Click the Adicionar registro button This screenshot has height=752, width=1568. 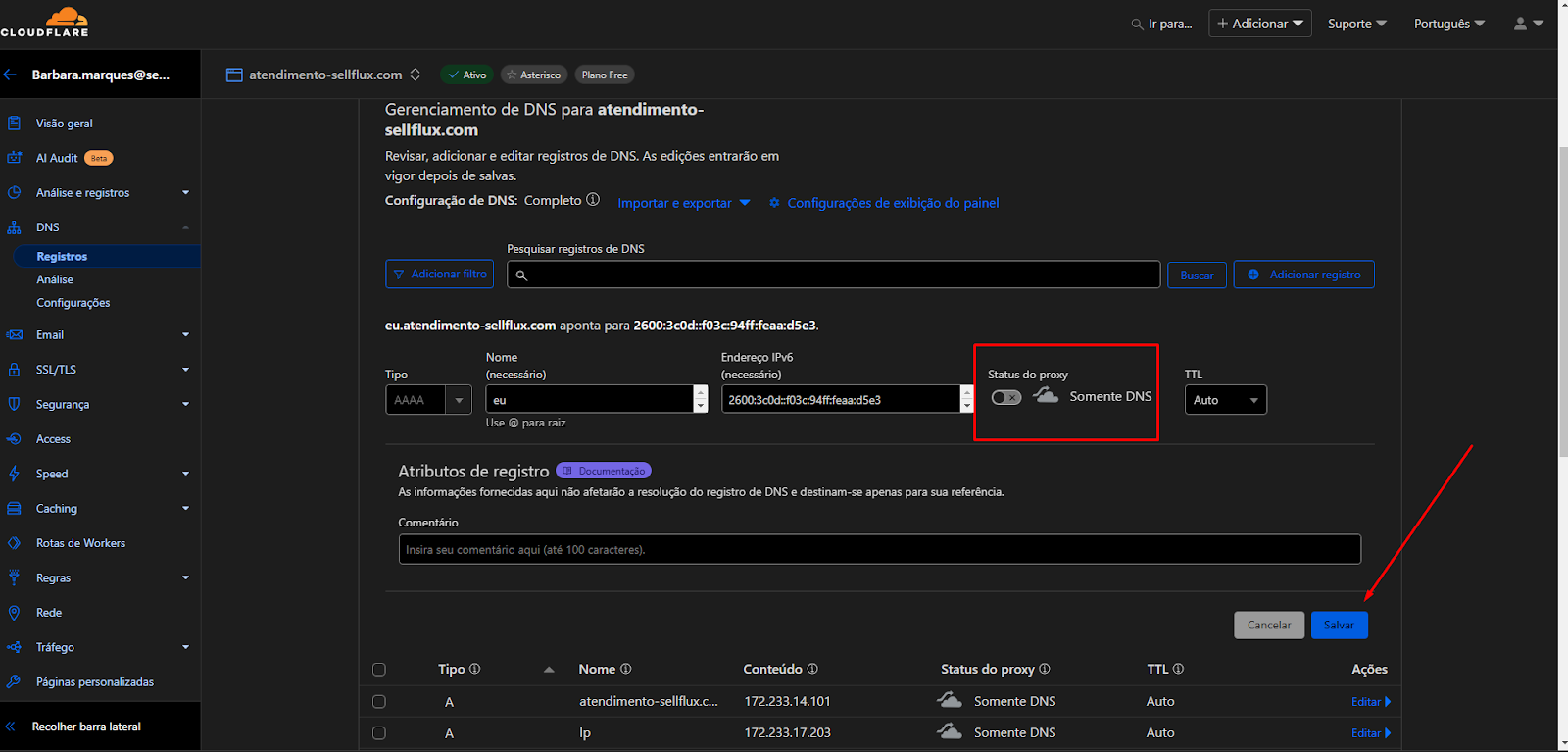(1304, 275)
